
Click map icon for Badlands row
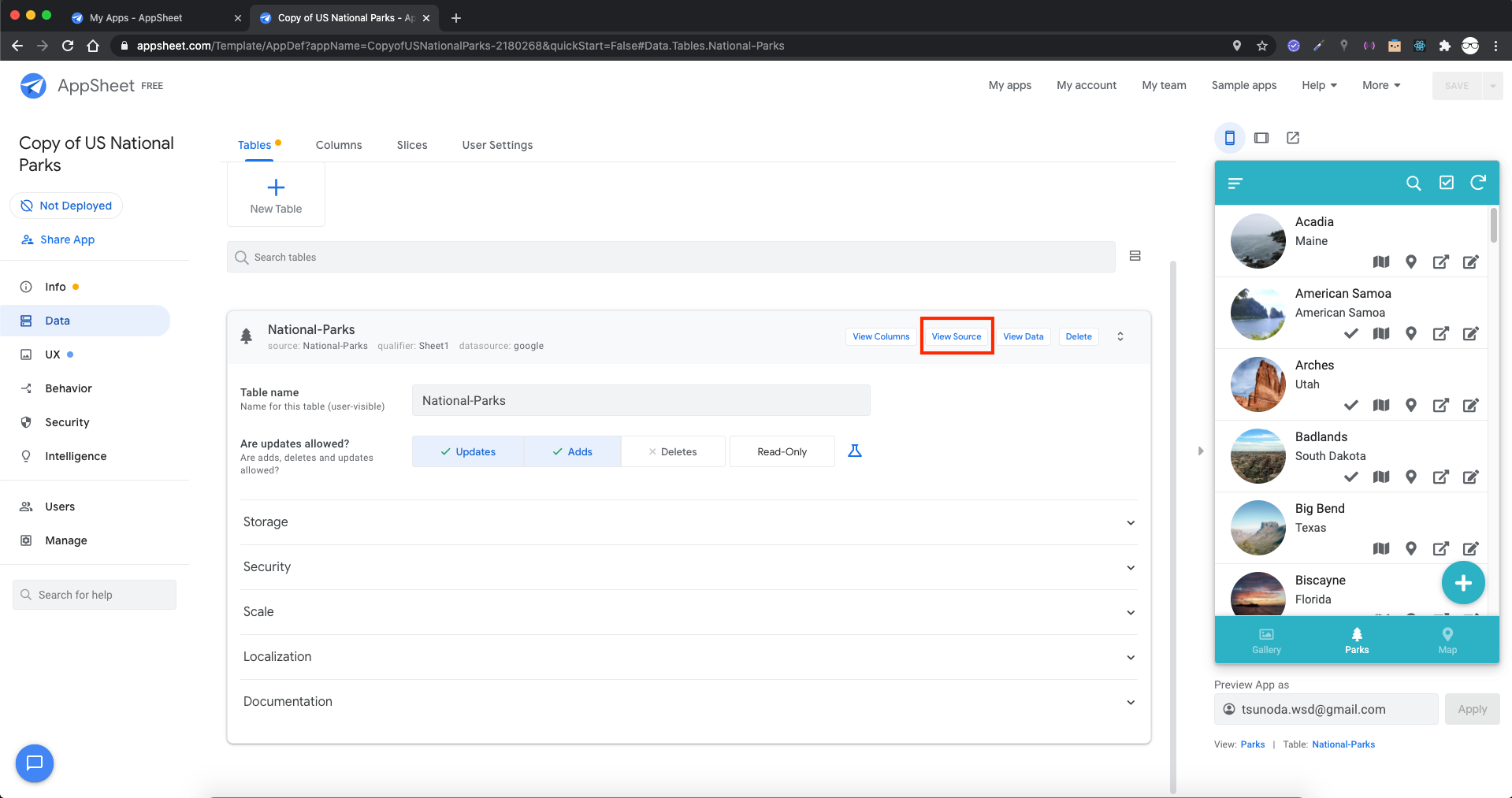point(1381,477)
